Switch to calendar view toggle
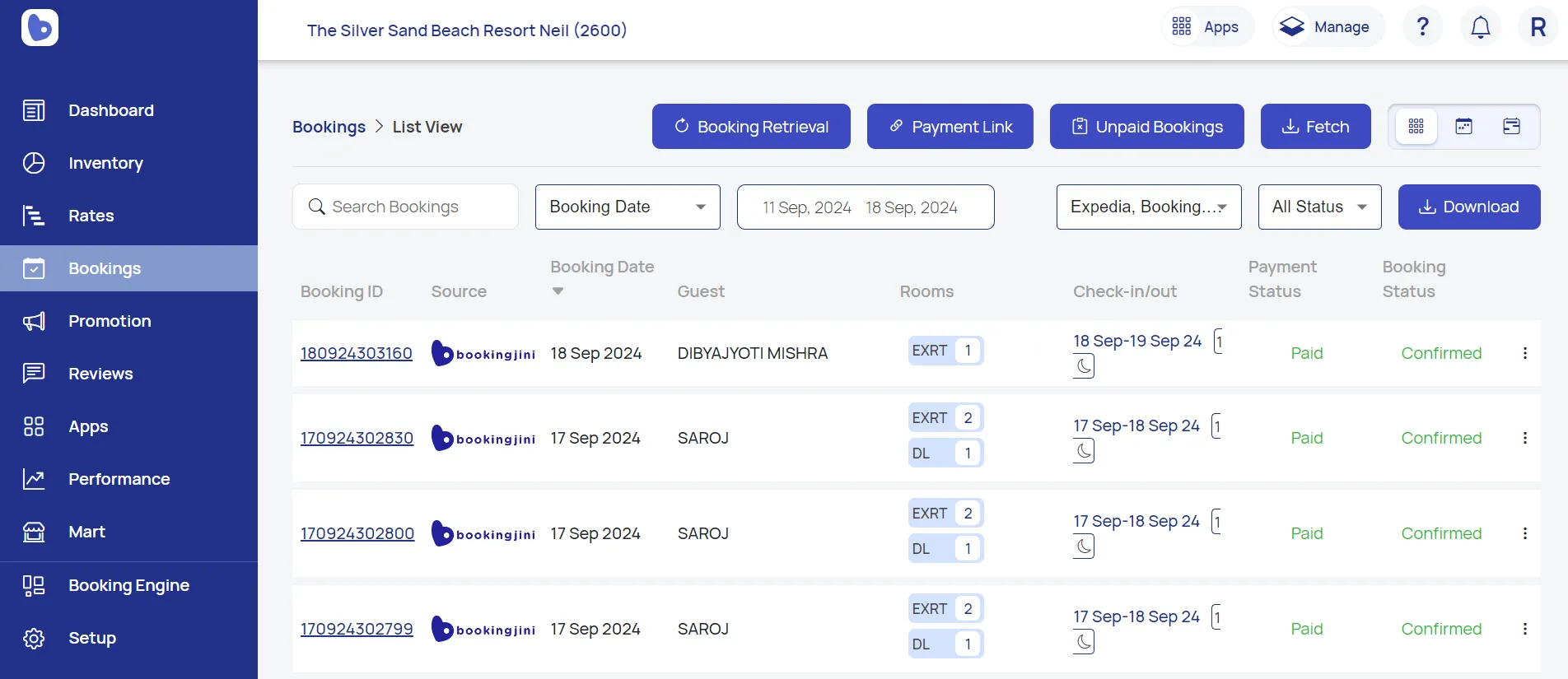Viewport: 1568px width, 679px height. pos(1463,127)
